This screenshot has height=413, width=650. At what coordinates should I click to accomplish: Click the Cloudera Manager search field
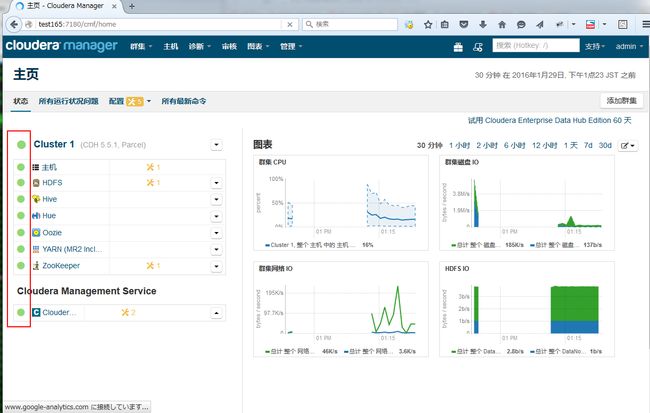point(536,46)
